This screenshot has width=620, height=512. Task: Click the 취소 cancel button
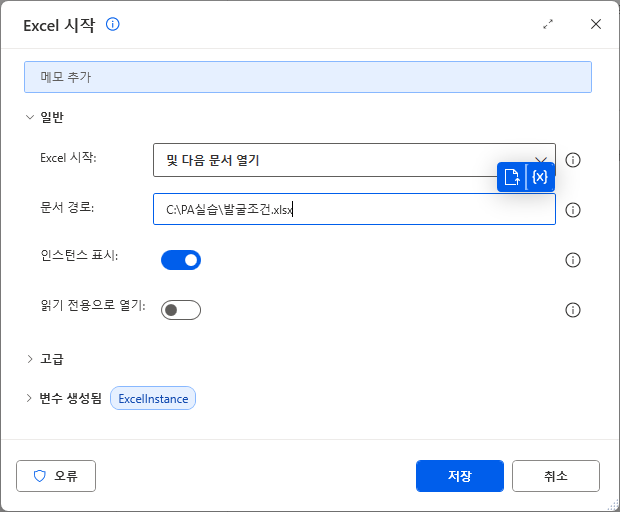tap(556, 476)
